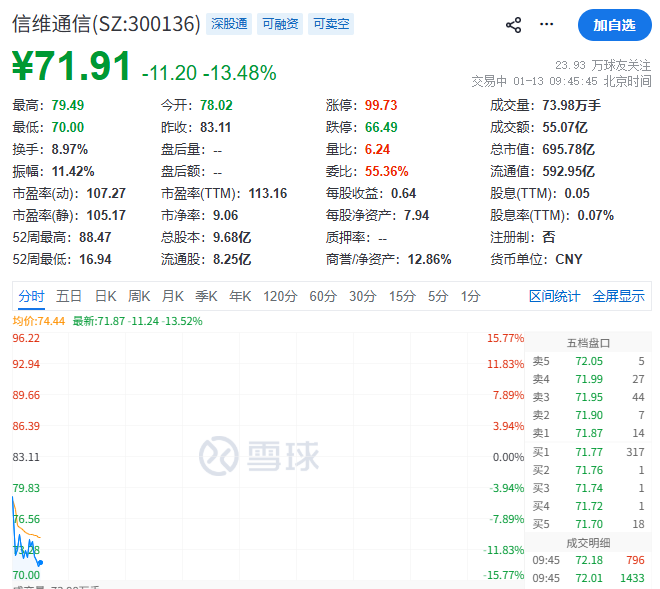Open the 30分 chart tab
The height and width of the screenshot is (589, 660).
tap(362, 296)
